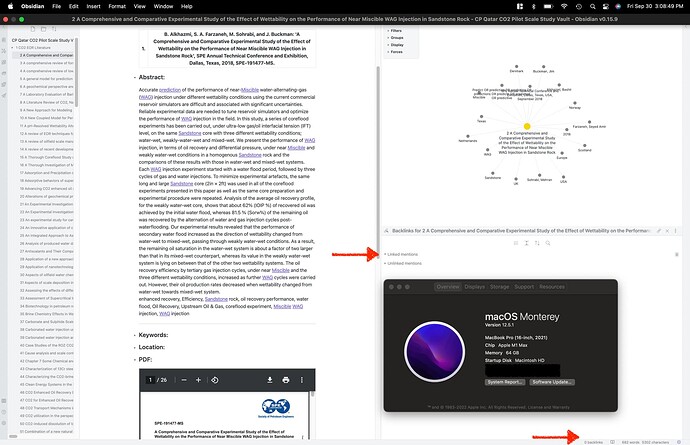Image resolution: width=690 pixels, height=445 pixels.
Task: Click the PDF page number field
Action: click(x=150, y=380)
